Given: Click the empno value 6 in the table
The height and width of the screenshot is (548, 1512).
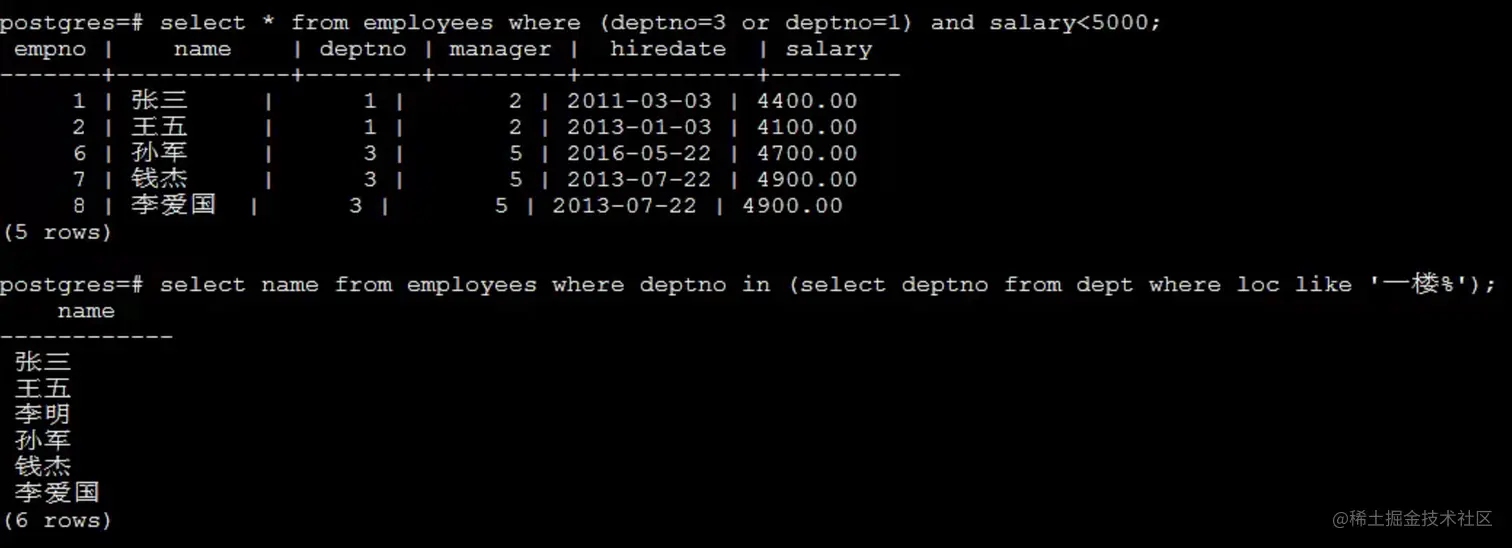Looking at the screenshot, I should click(x=79, y=153).
